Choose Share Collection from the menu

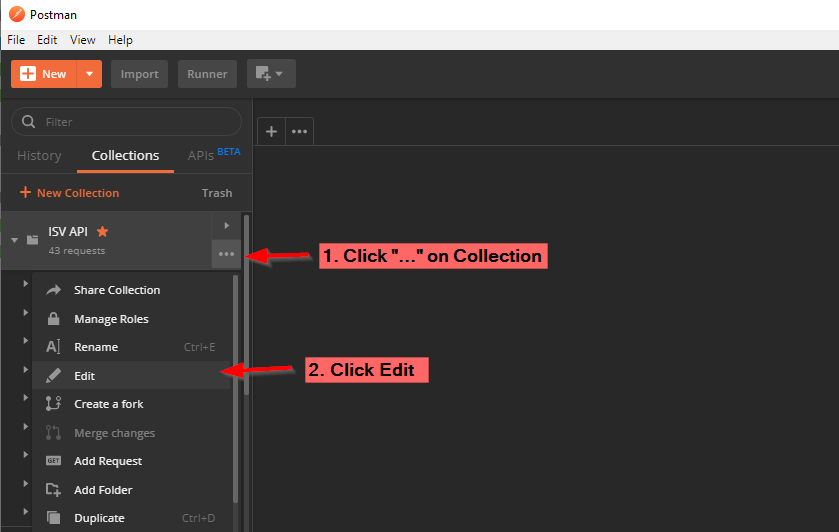click(x=132, y=290)
